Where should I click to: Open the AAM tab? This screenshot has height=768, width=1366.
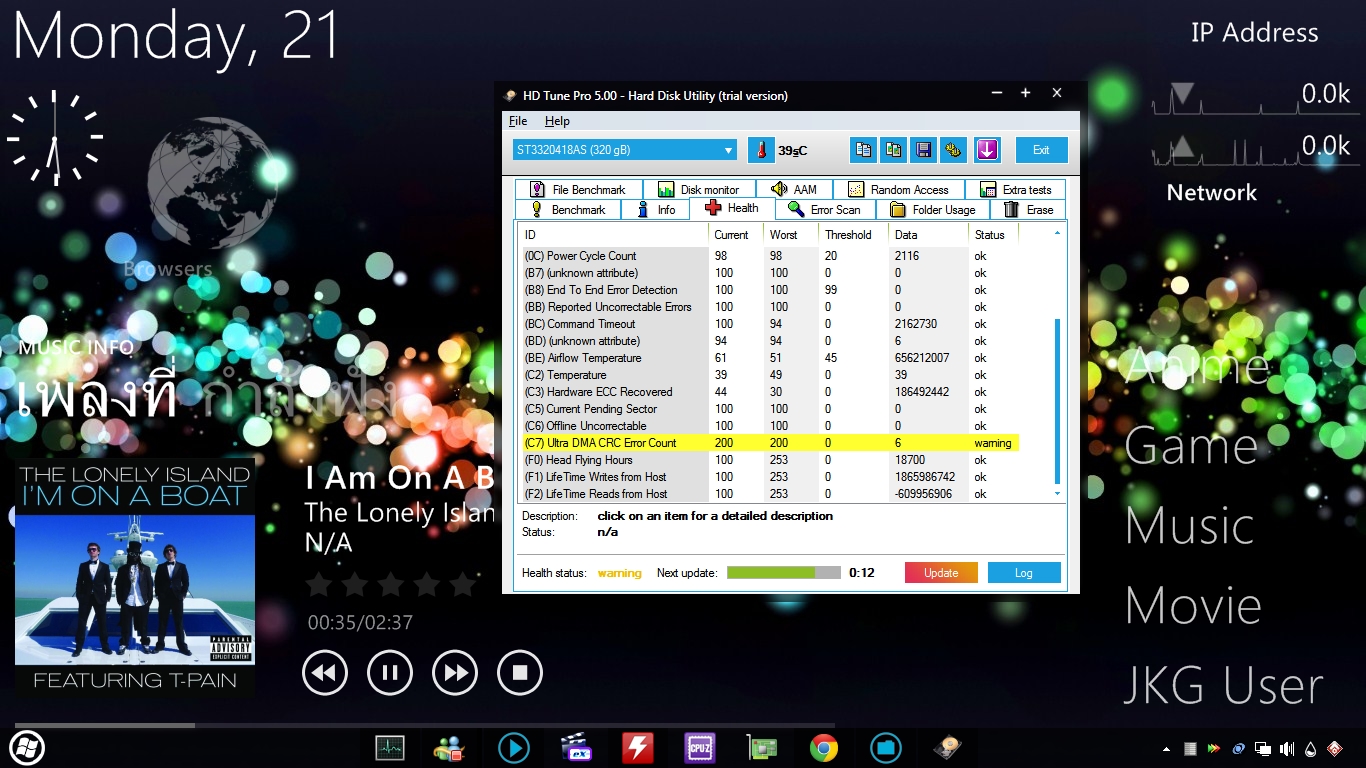point(794,189)
